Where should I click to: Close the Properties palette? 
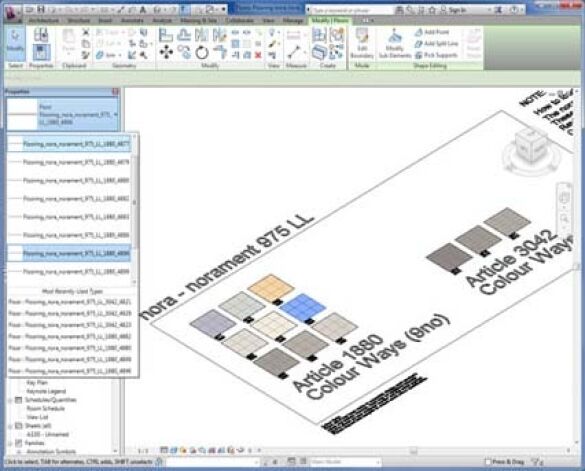(x=115, y=91)
